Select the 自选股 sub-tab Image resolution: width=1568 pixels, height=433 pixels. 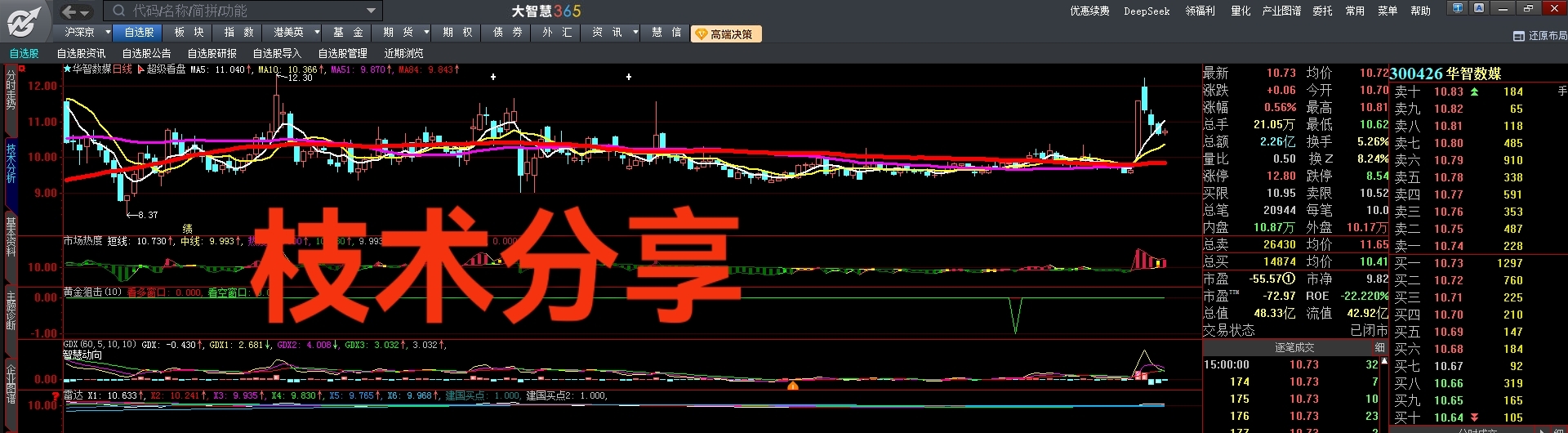click(x=24, y=53)
